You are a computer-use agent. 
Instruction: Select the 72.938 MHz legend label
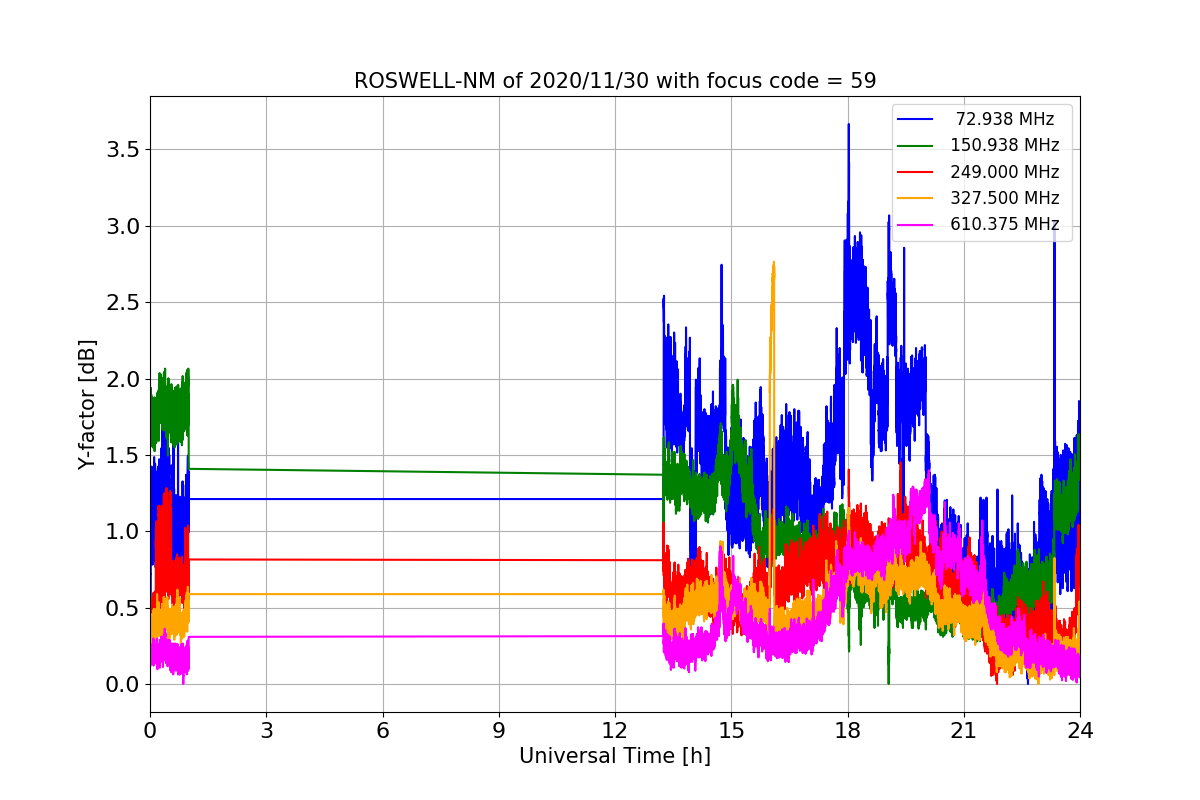point(1005,119)
